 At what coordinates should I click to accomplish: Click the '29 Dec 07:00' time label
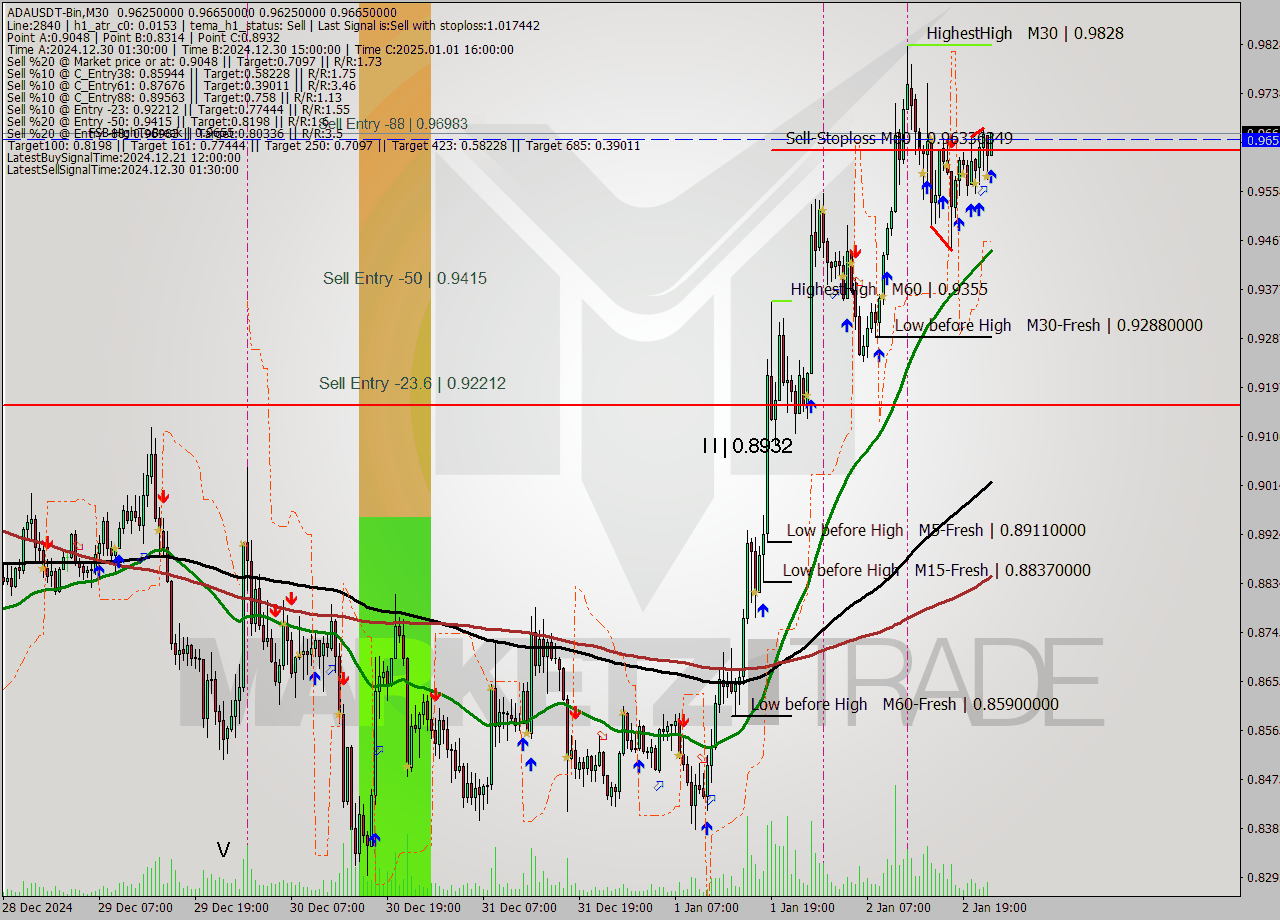point(135,908)
